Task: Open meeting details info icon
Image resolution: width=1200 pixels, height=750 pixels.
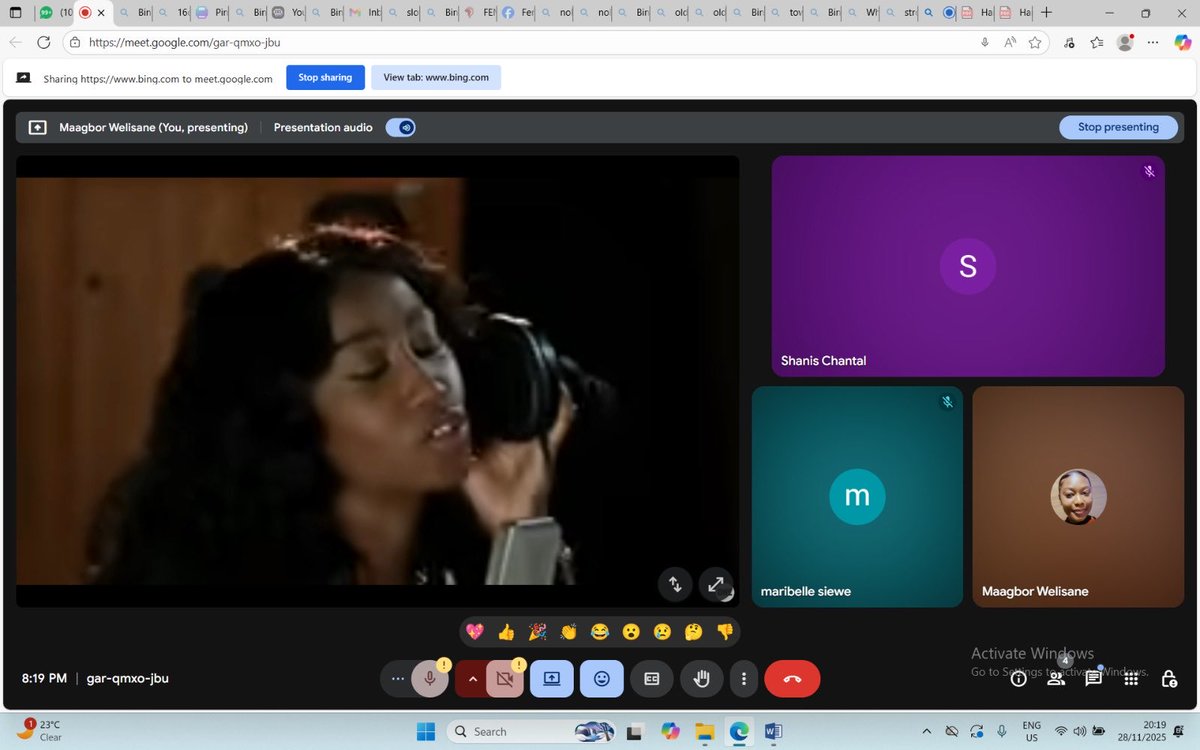Action: (1018, 679)
